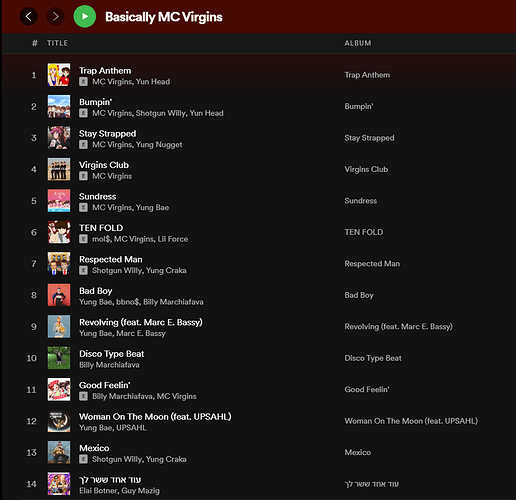The width and height of the screenshot is (516, 500).
Task: Open the Revolving (feat. Marc E. Bassy) album link
Action: pos(398,327)
